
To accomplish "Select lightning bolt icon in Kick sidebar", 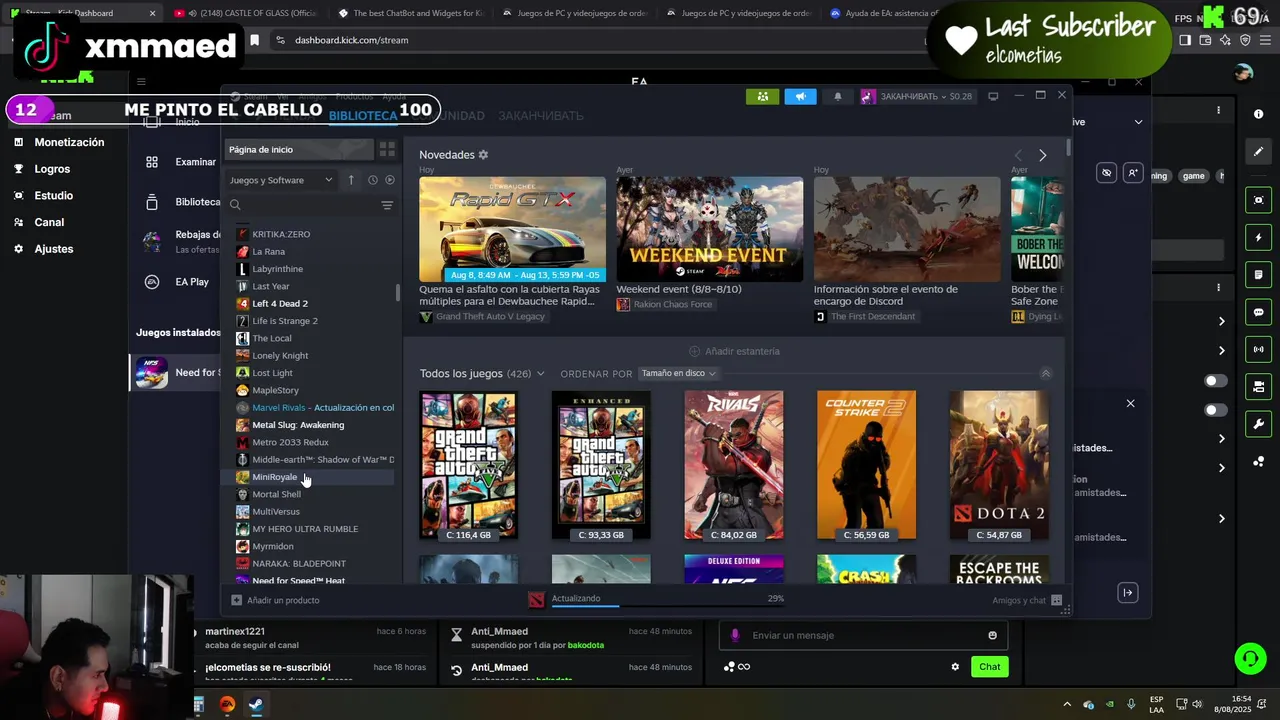I will point(1258,238).
